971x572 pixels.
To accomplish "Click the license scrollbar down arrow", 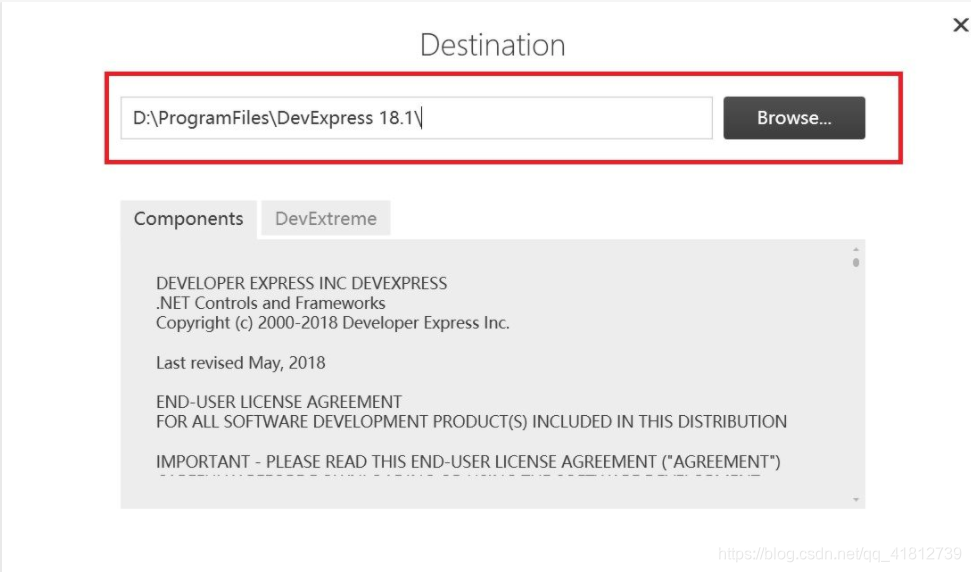I will click(x=856, y=500).
